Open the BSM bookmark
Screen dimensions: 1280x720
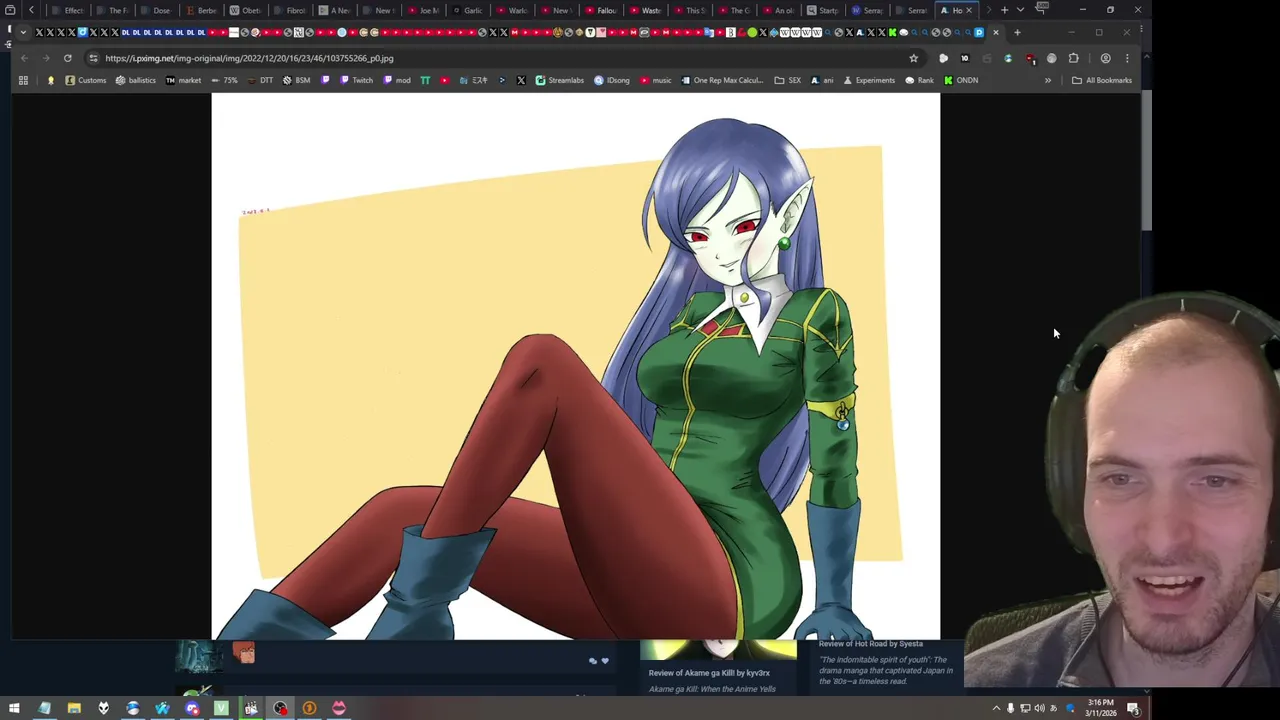pyautogui.click(x=296, y=80)
